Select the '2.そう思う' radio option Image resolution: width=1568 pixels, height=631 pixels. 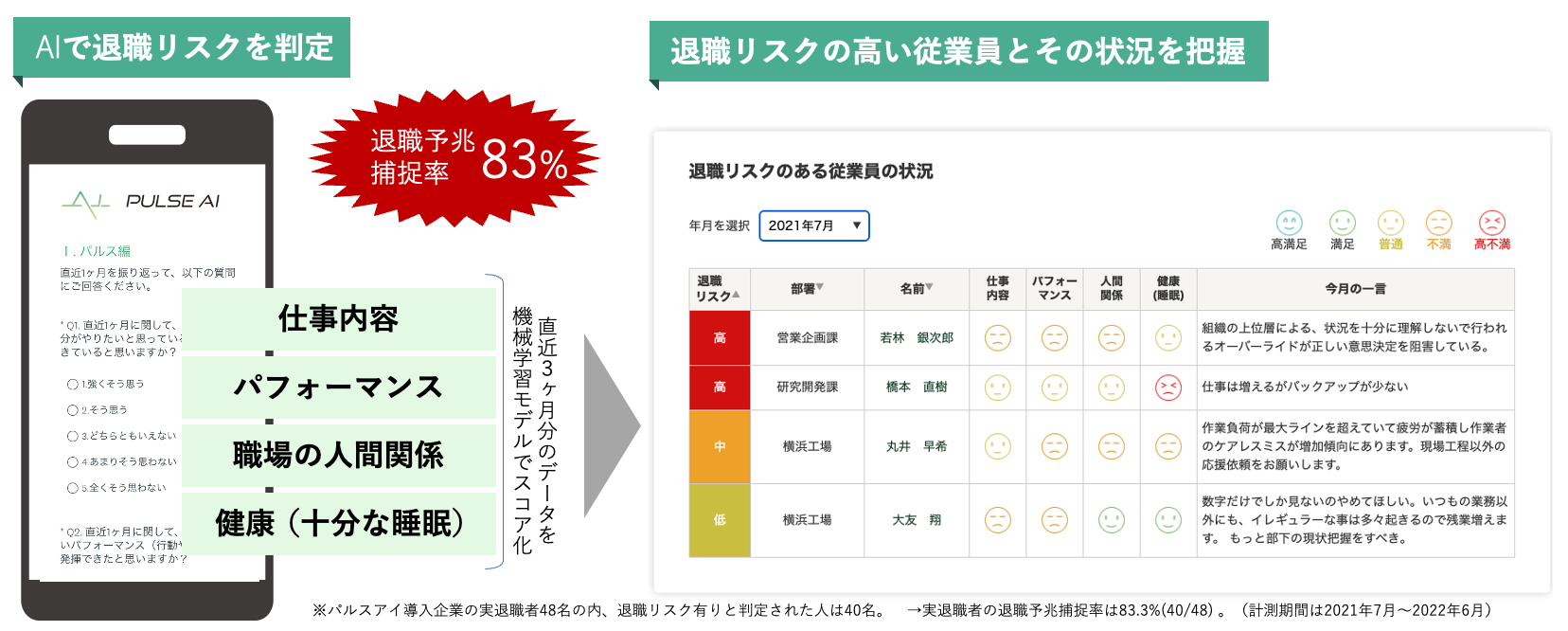73,410
